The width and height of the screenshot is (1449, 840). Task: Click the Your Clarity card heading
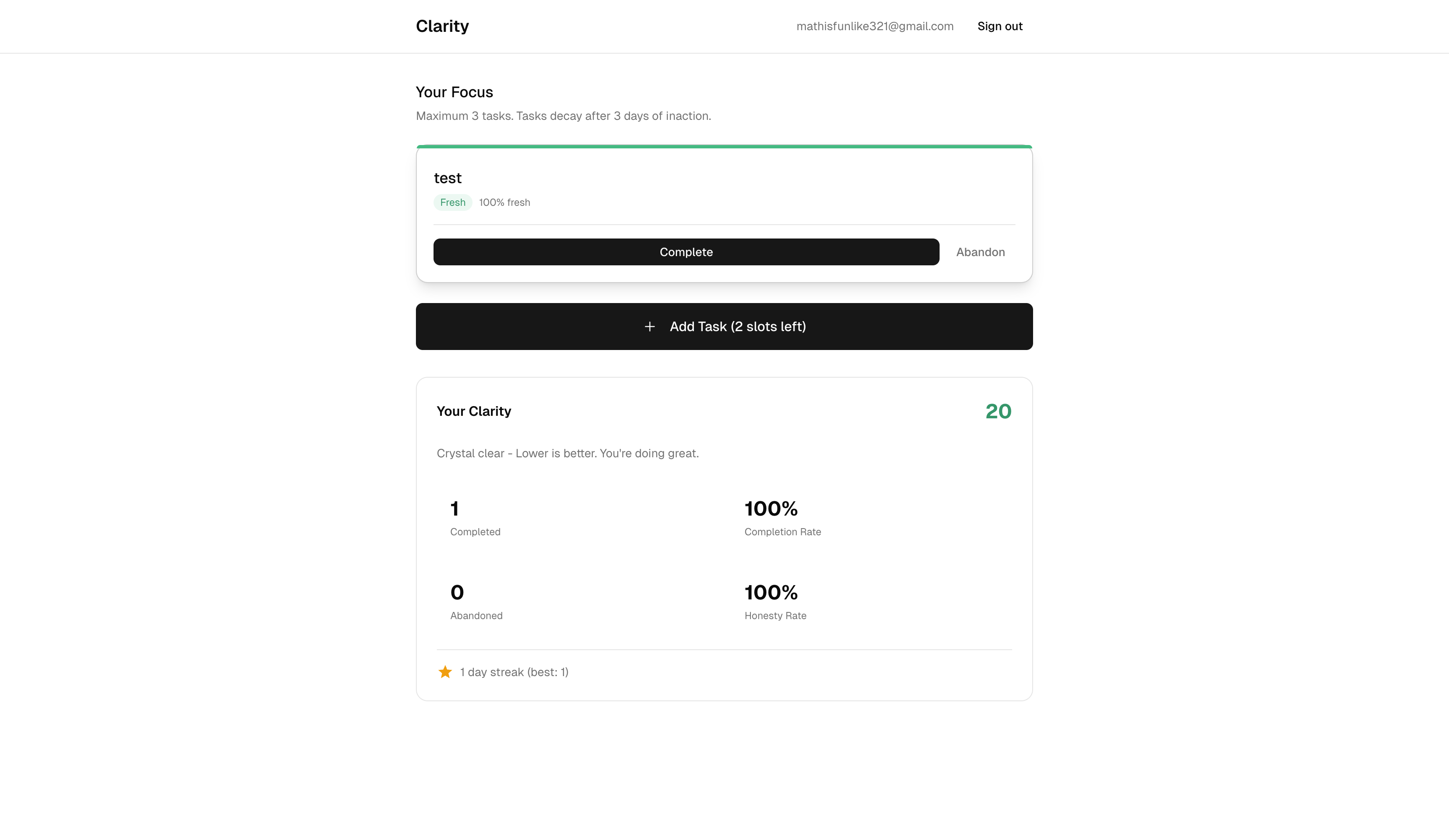point(474,410)
